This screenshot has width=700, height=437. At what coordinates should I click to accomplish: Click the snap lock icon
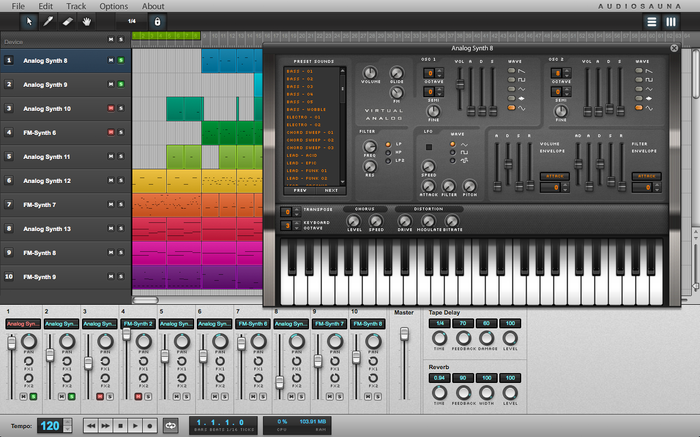pyautogui.click(x=156, y=21)
